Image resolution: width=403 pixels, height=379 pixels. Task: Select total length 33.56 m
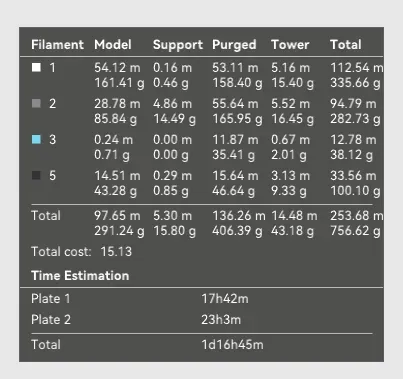[x=353, y=176]
